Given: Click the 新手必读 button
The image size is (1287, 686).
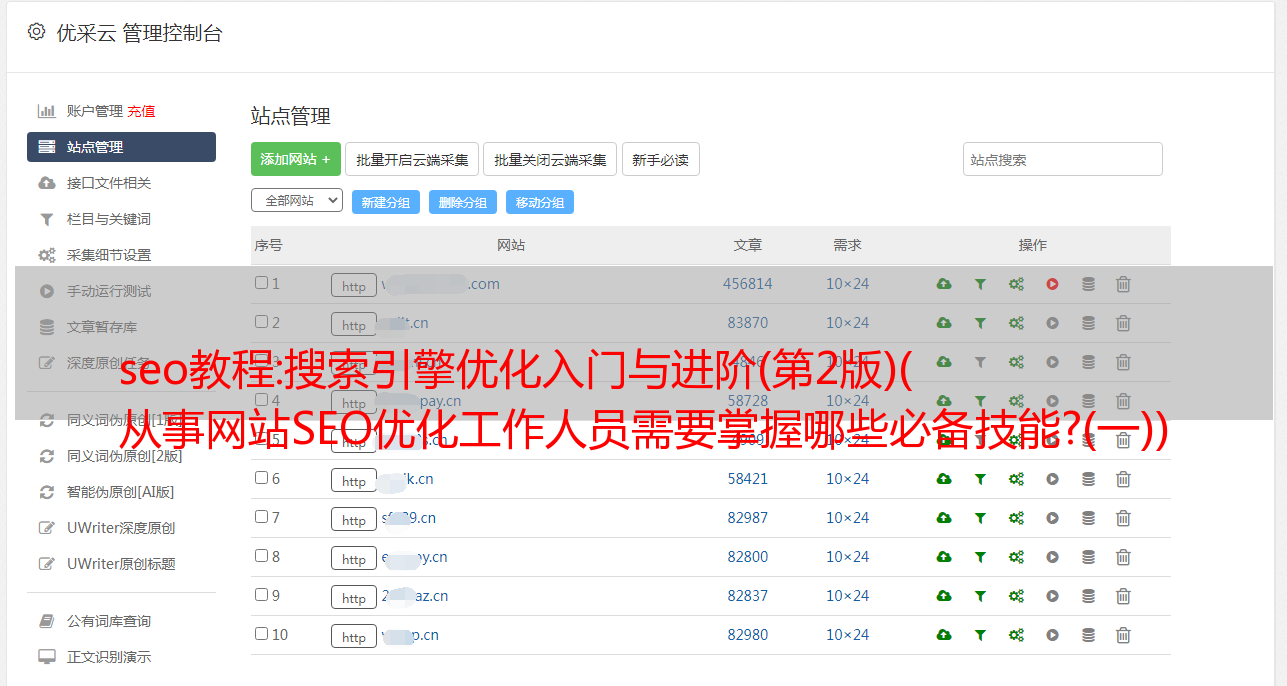Looking at the screenshot, I should tap(660, 159).
